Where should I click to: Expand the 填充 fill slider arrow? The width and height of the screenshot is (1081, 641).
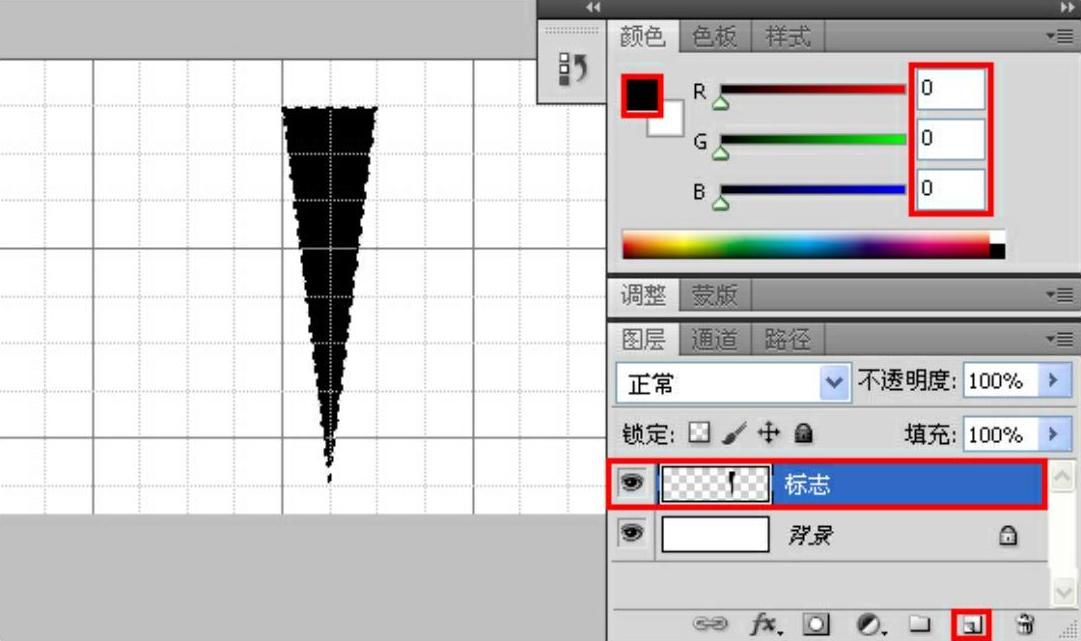pyautogui.click(x=1050, y=434)
